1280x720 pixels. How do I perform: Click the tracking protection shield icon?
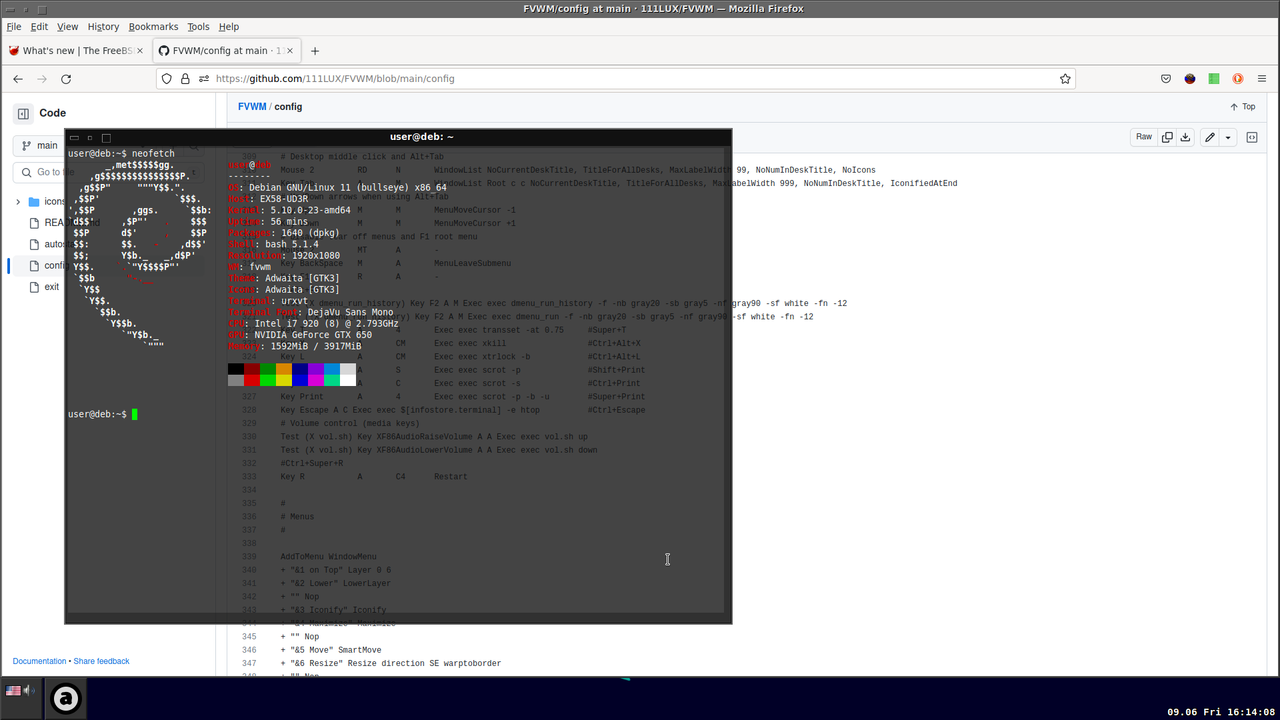(167, 79)
